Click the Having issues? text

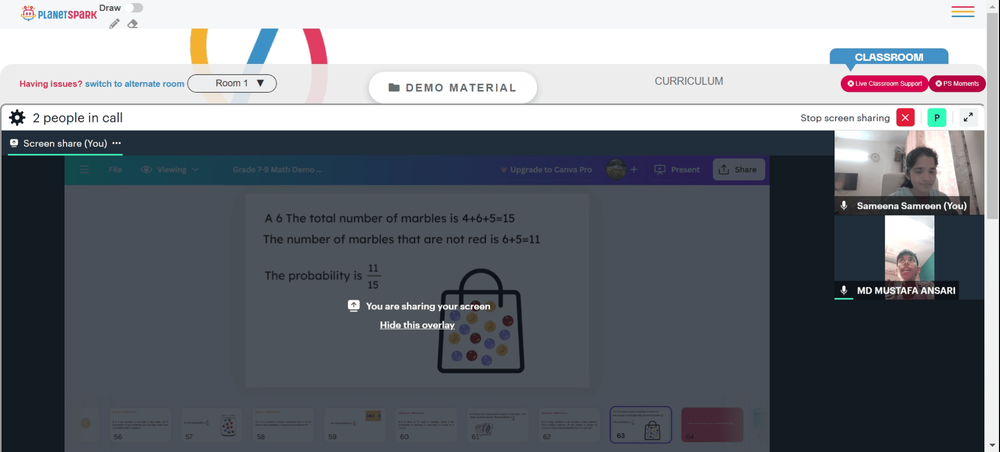(51, 84)
